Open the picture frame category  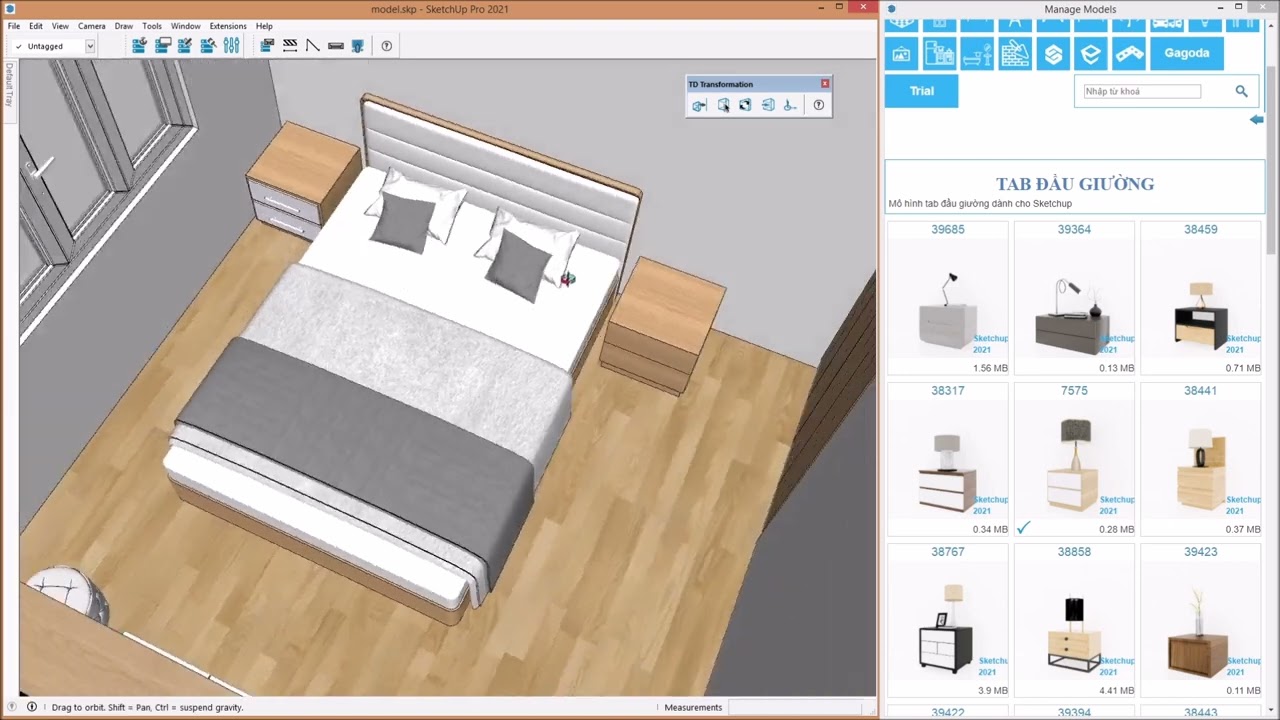[901, 53]
